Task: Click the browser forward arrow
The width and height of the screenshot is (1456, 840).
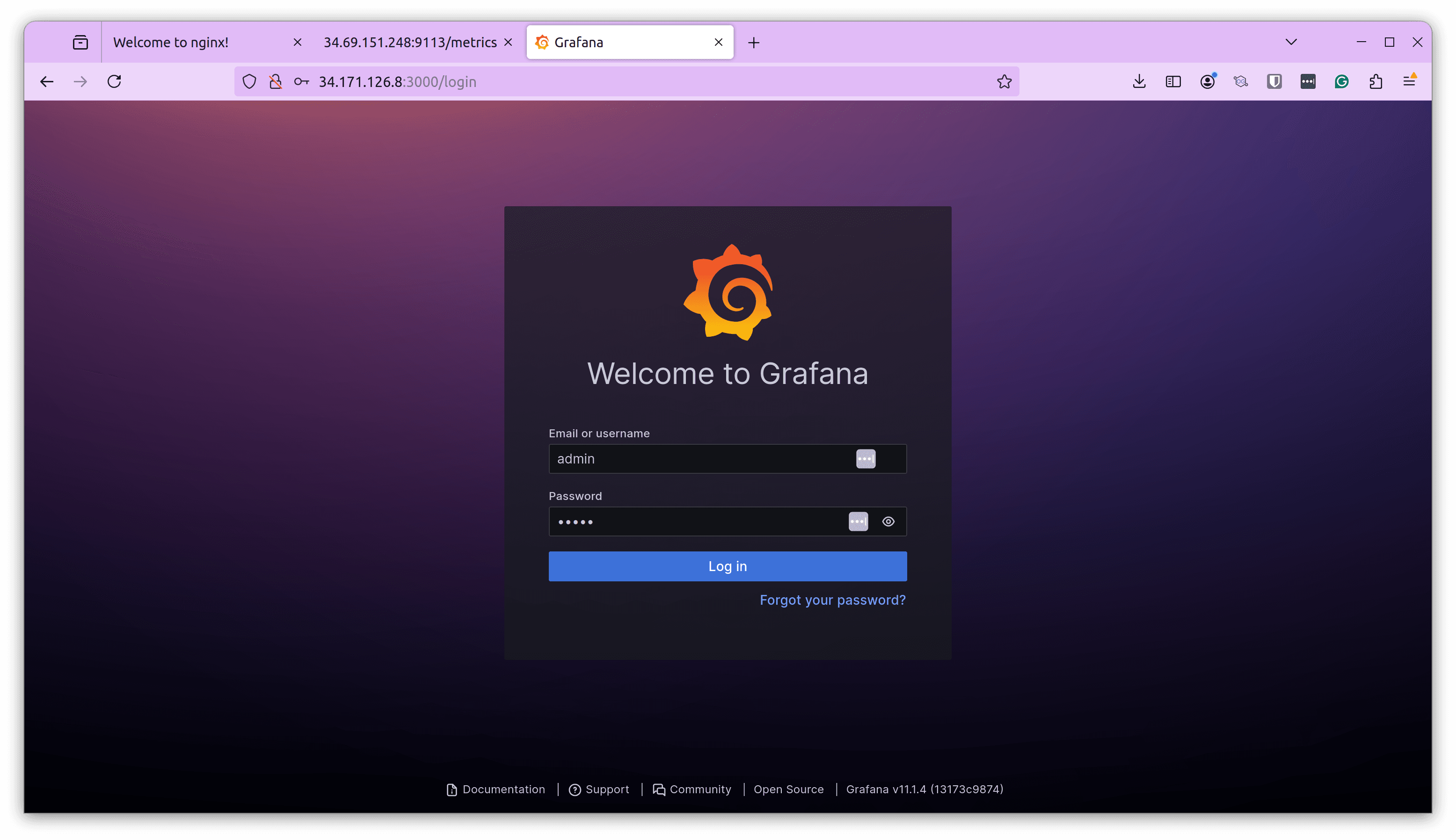Action: coord(80,81)
